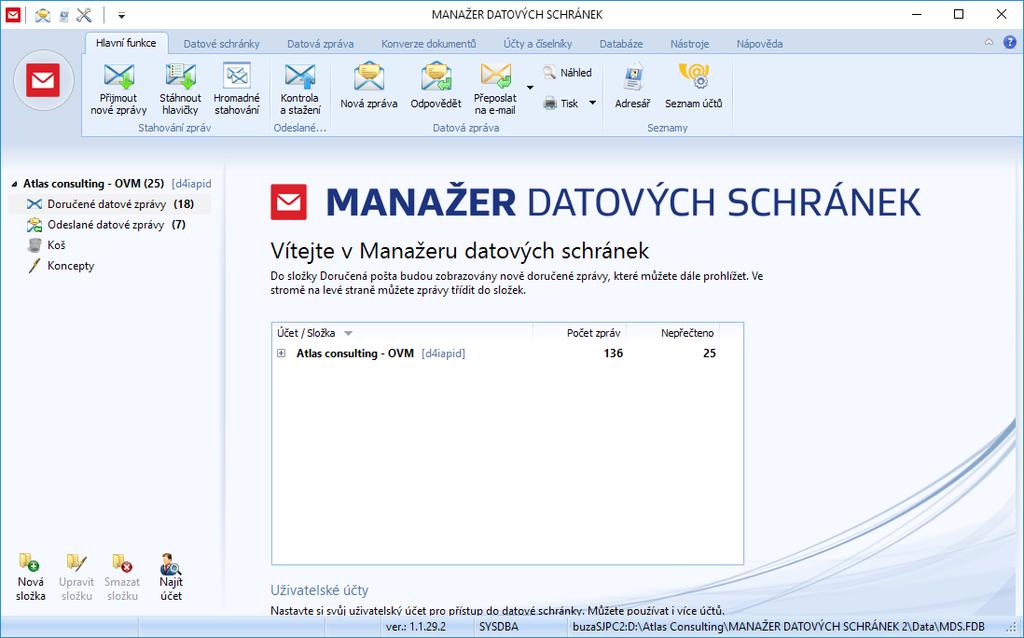
Task: Open the Nápověda tab
Action: coord(760,44)
